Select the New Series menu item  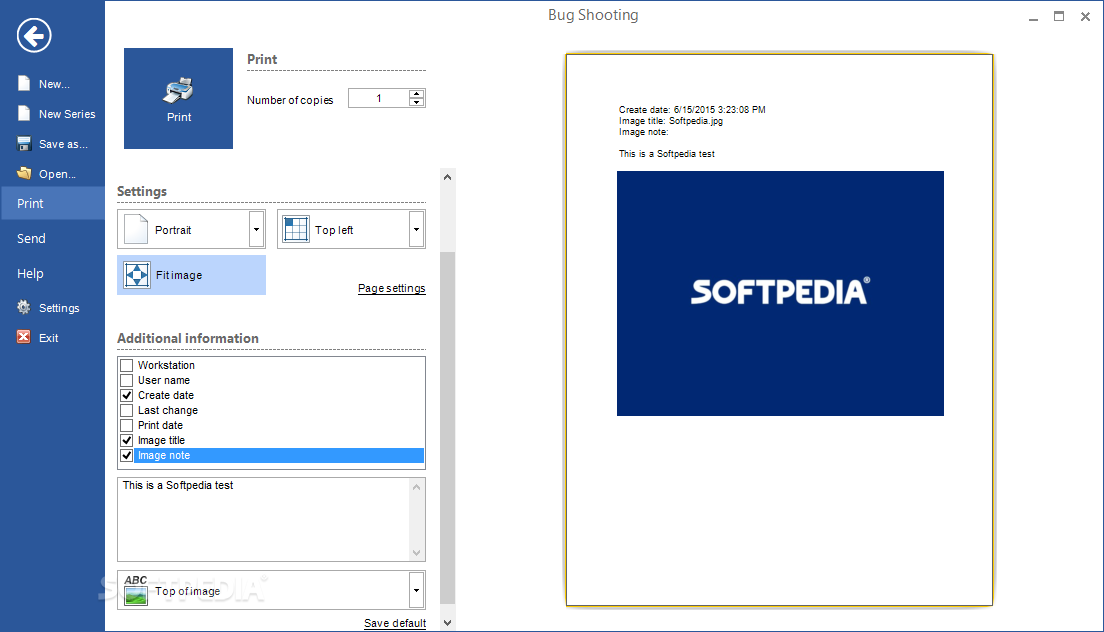(x=67, y=114)
